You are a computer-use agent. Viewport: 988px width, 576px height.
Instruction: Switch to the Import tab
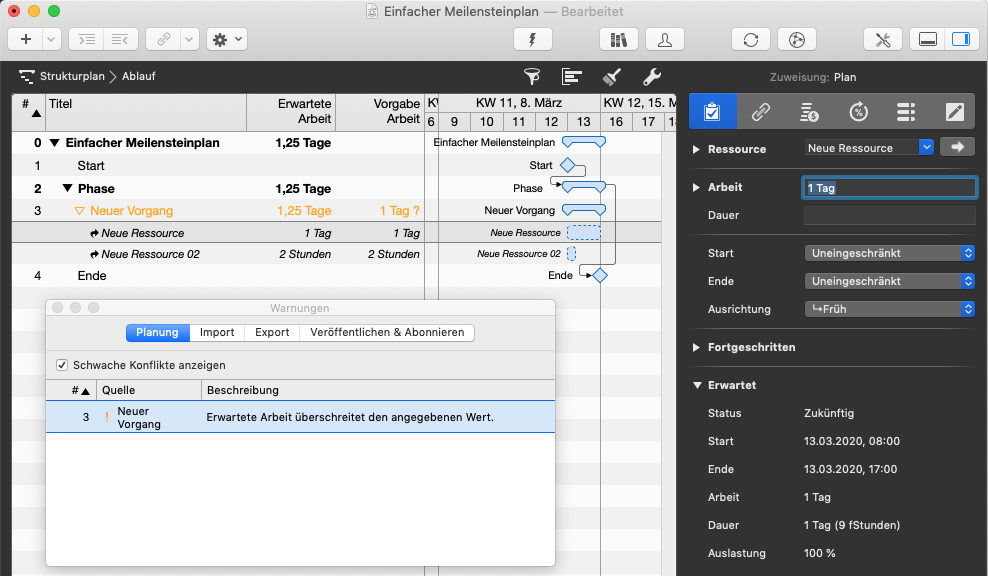(217, 332)
